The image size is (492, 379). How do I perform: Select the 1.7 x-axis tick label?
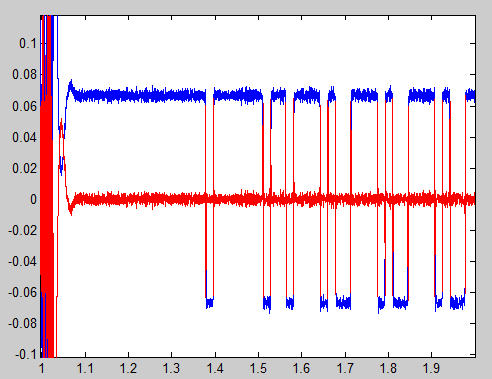click(x=345, y=369)
